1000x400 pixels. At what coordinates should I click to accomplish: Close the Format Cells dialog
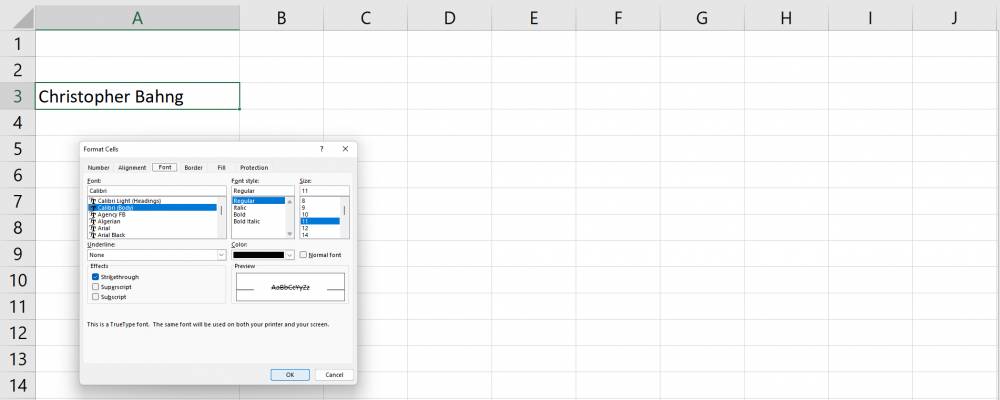[345, 149]
